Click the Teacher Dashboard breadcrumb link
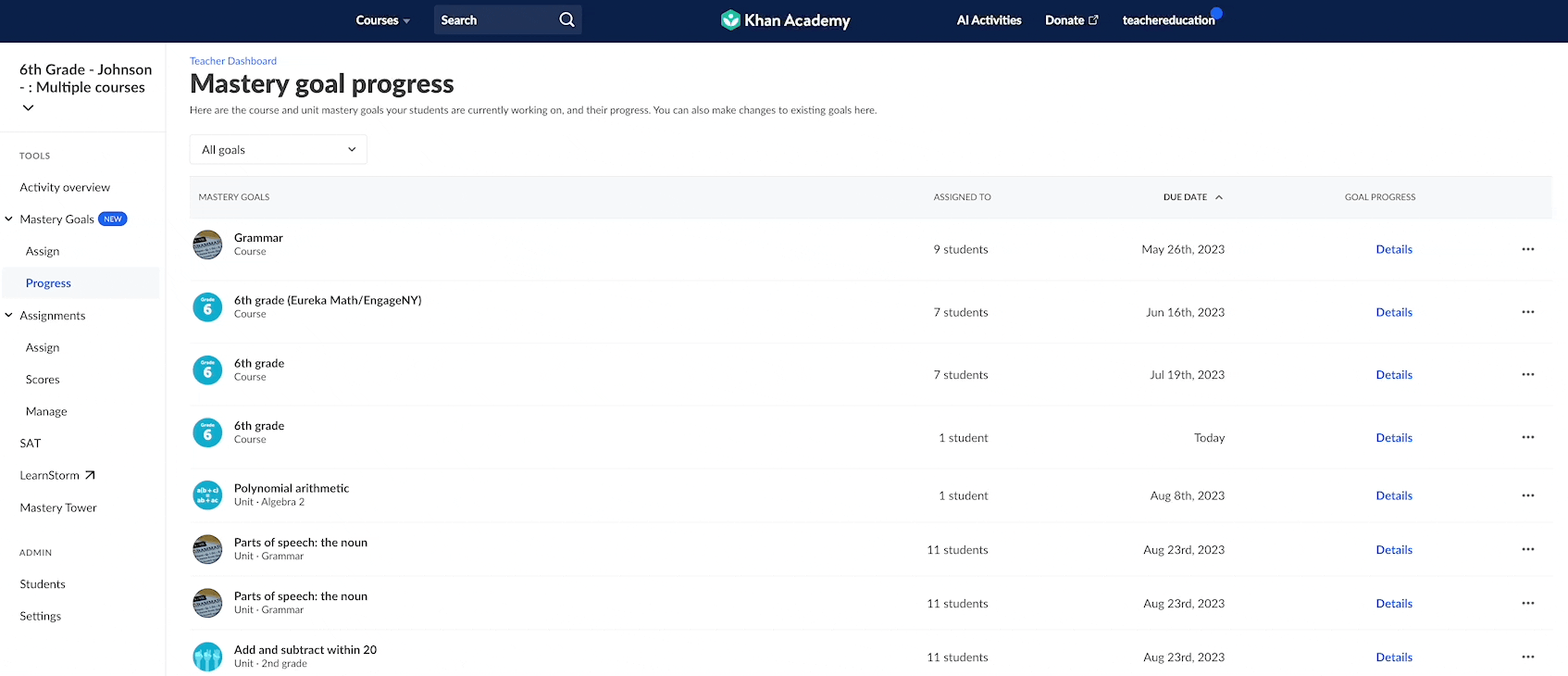This screenshot has height=676, width=1568. (233, 61)
